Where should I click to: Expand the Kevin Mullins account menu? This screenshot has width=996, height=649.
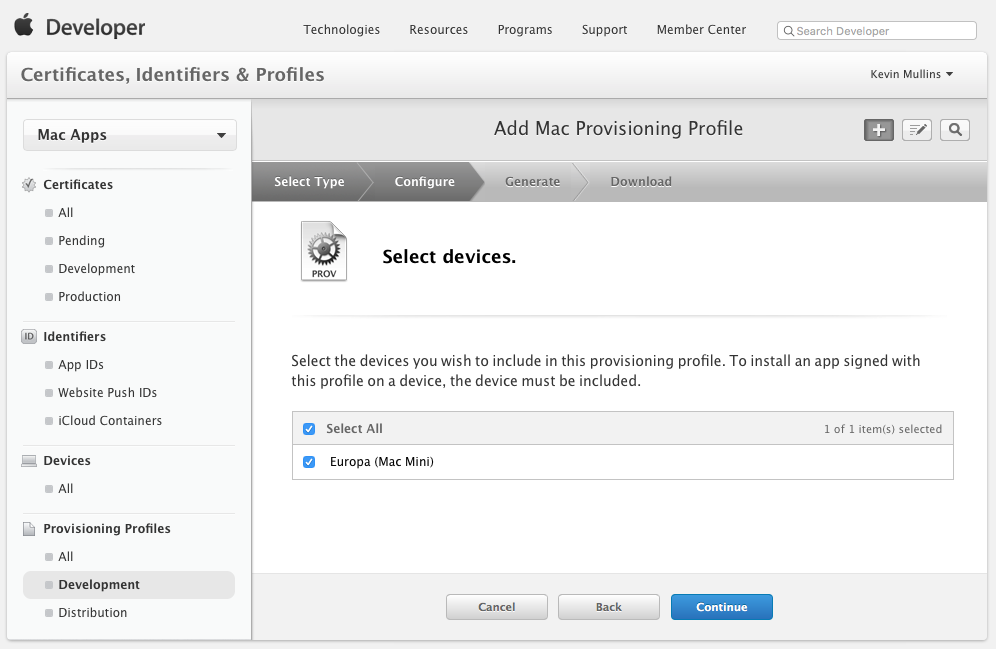tap(912, 74)
